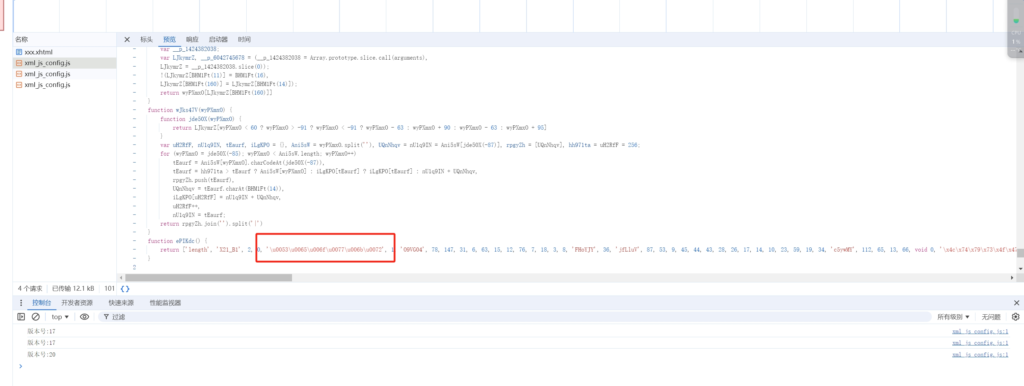The image size is (1024, 386).
Task: Click the function ePIXdc code line
Action: click(177, 241)
